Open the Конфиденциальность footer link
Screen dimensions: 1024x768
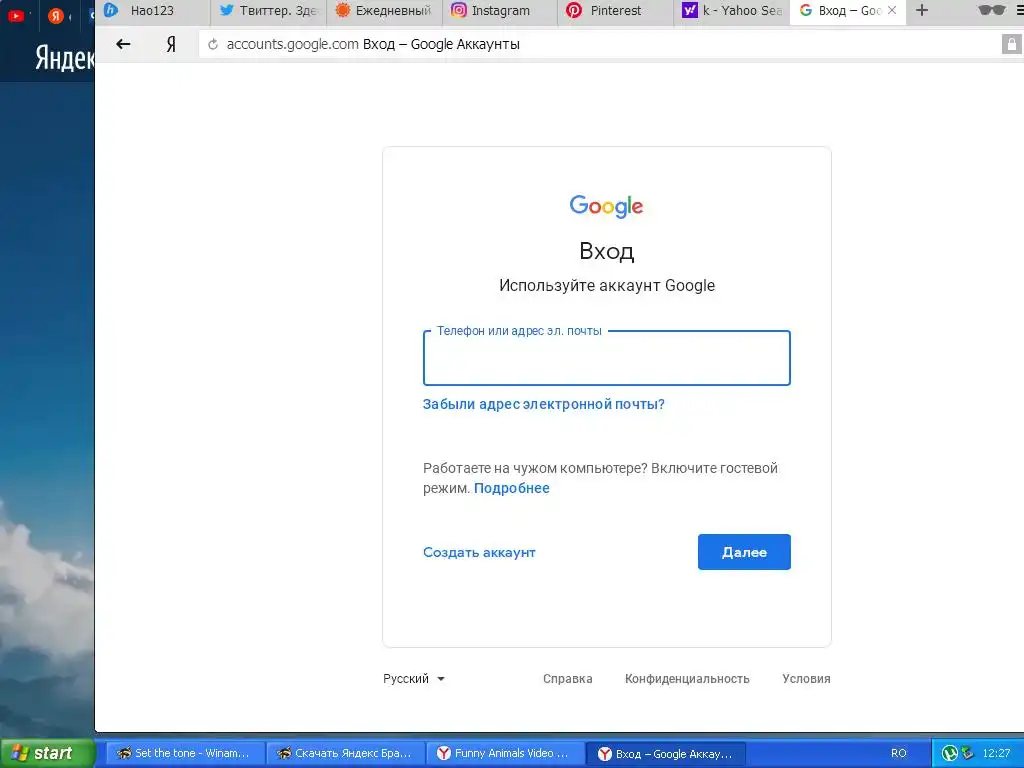pyautogui.click(x=687, y=679)
